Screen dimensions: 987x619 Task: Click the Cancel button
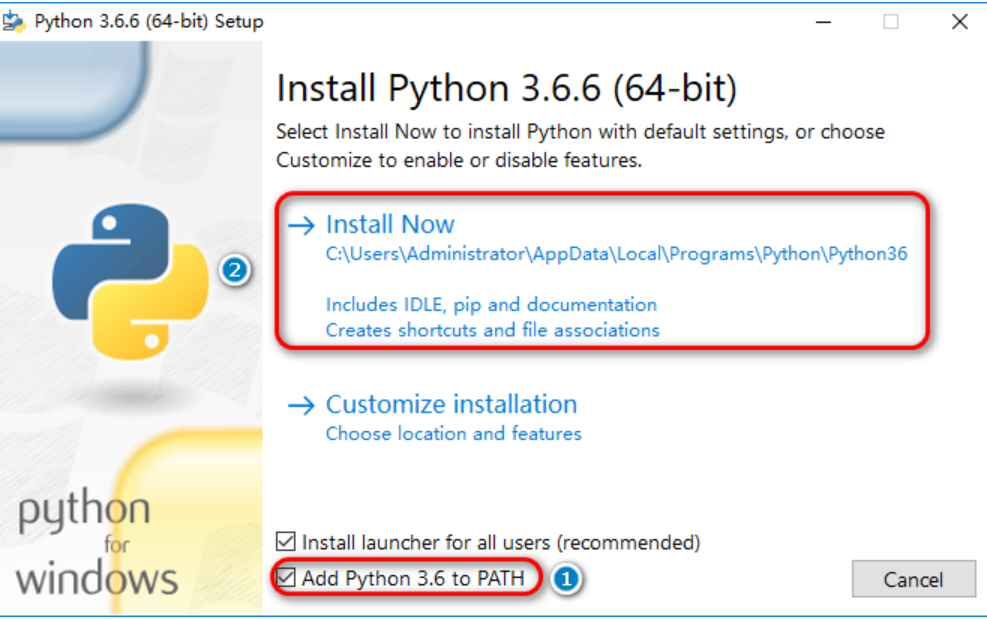[x=913, y=579]
